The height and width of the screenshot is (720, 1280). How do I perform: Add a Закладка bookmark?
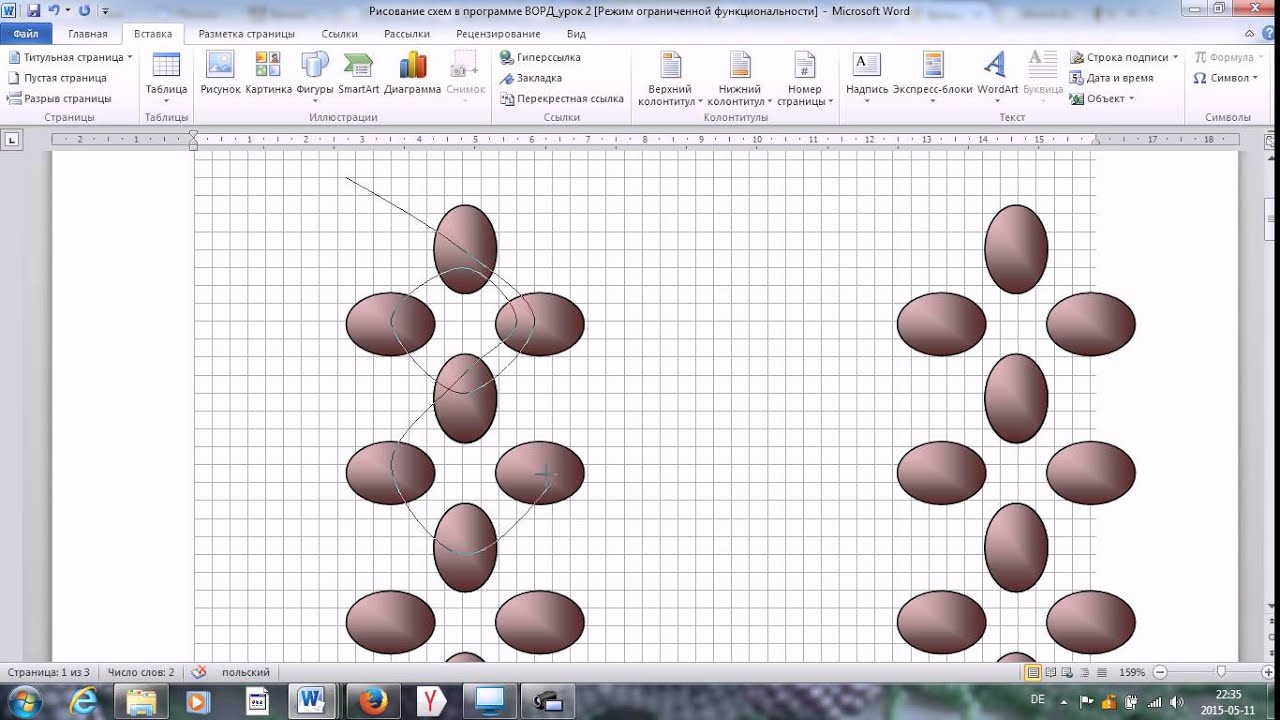pyautogui.click(x=531, y=78)
